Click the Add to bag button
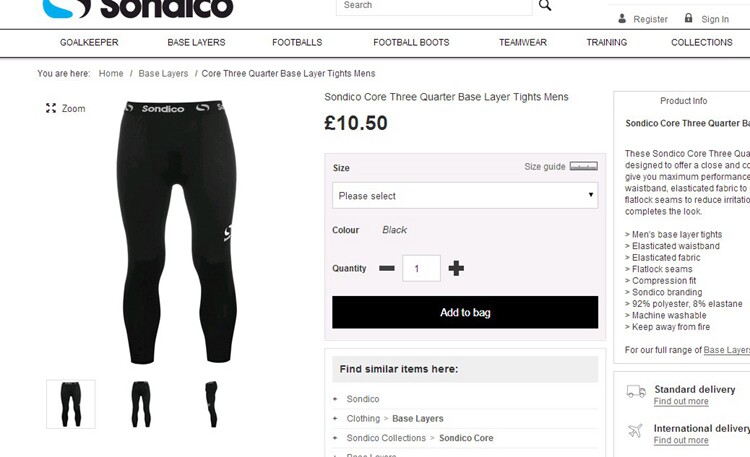This screenshot has width=750, height=457. click(465, 312)
